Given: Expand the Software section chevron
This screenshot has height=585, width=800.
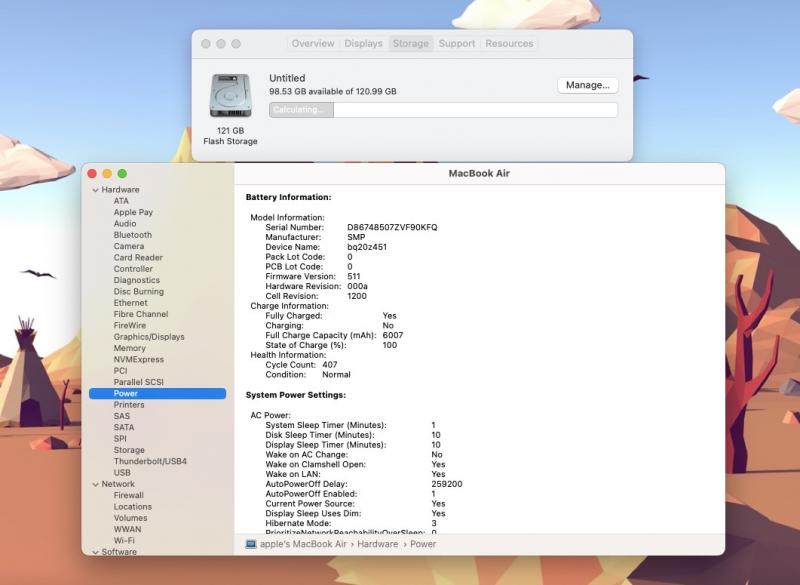Looking at the screenshot, I should coord(95,552).
